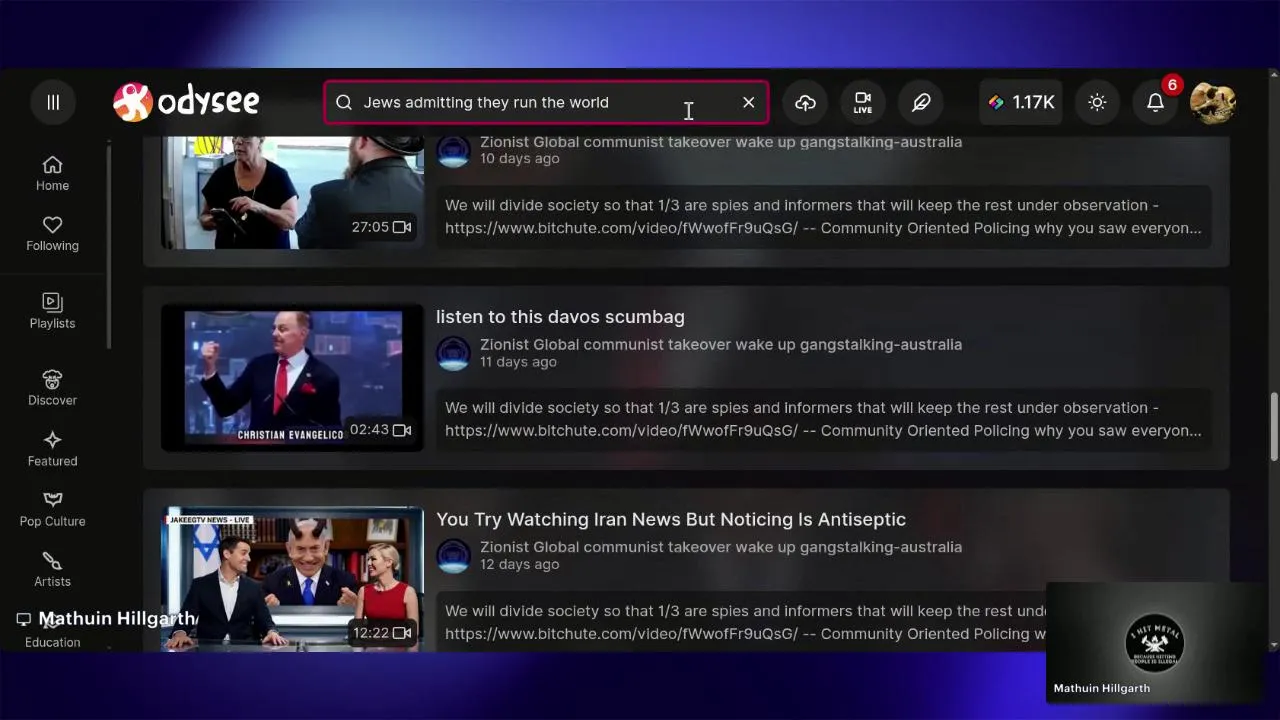The width and height of the screenshot is (1280, 720).
Task: Click channel avatar on 12 days ago result
Action: point(453,556)
